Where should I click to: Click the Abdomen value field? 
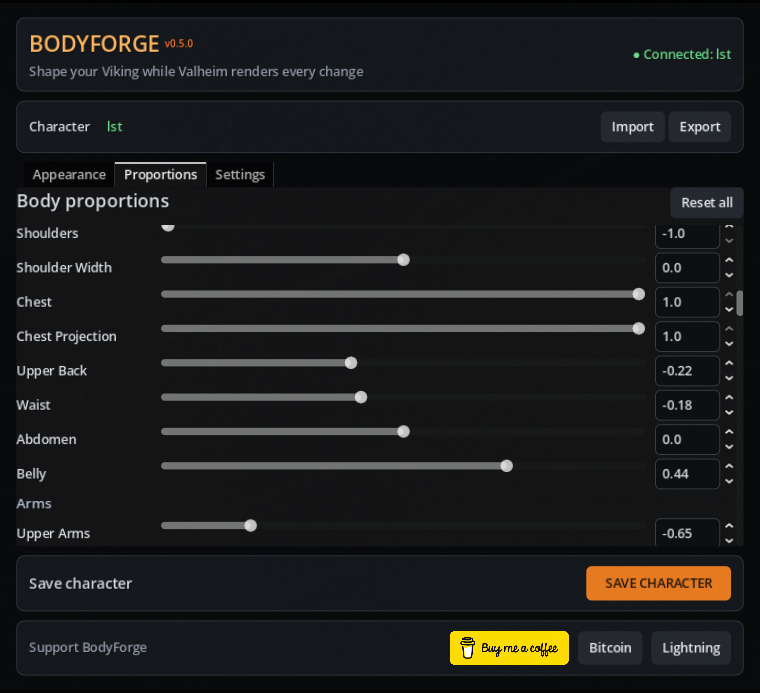[x=687, y=440]
